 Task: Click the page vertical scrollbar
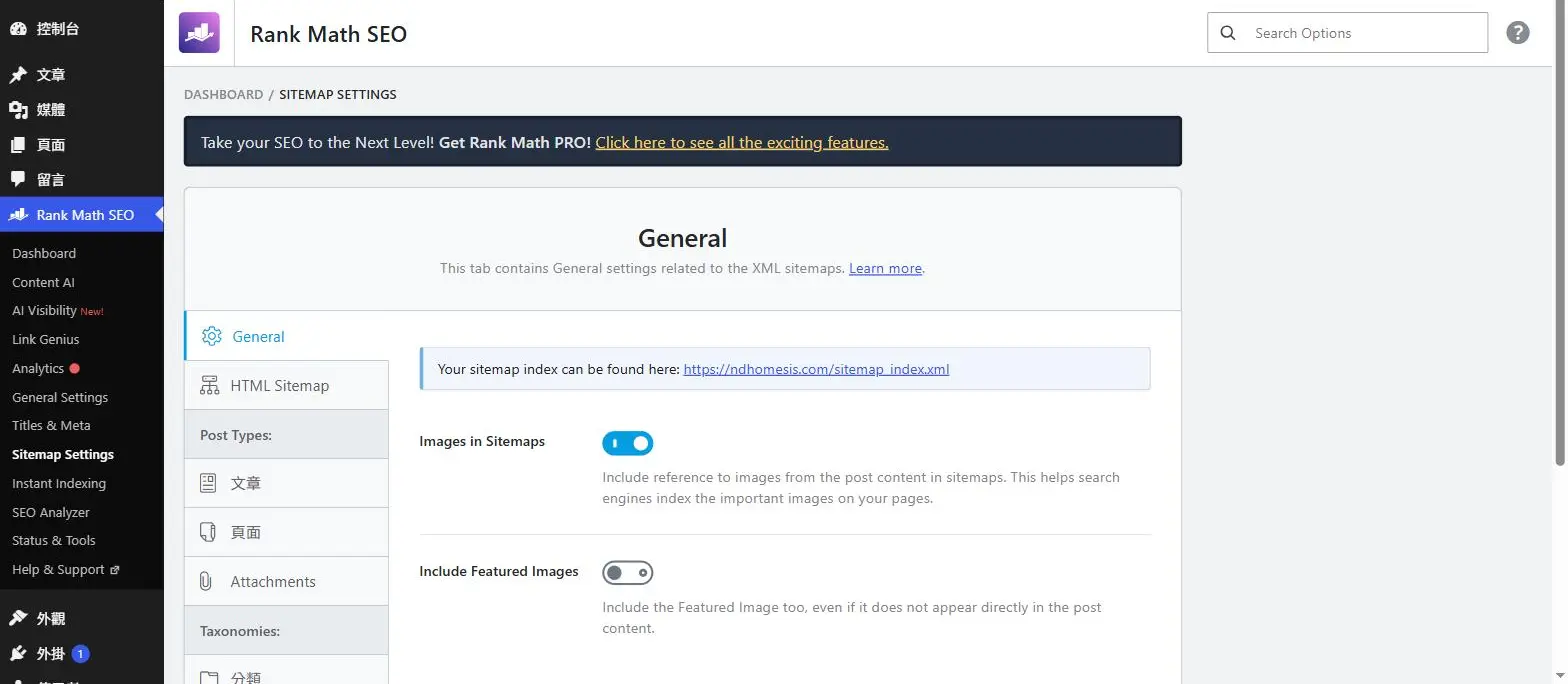pos(1561,235)
